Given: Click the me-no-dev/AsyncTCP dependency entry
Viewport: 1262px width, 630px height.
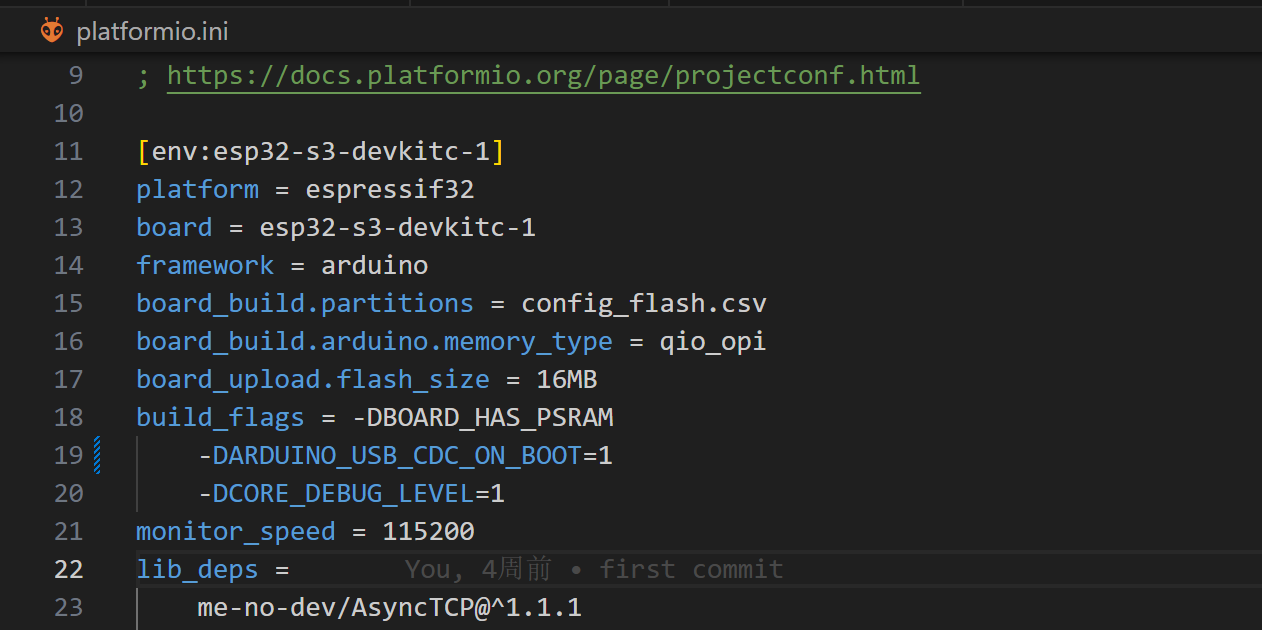Looking at the screenshot, I should coord(389,608).
